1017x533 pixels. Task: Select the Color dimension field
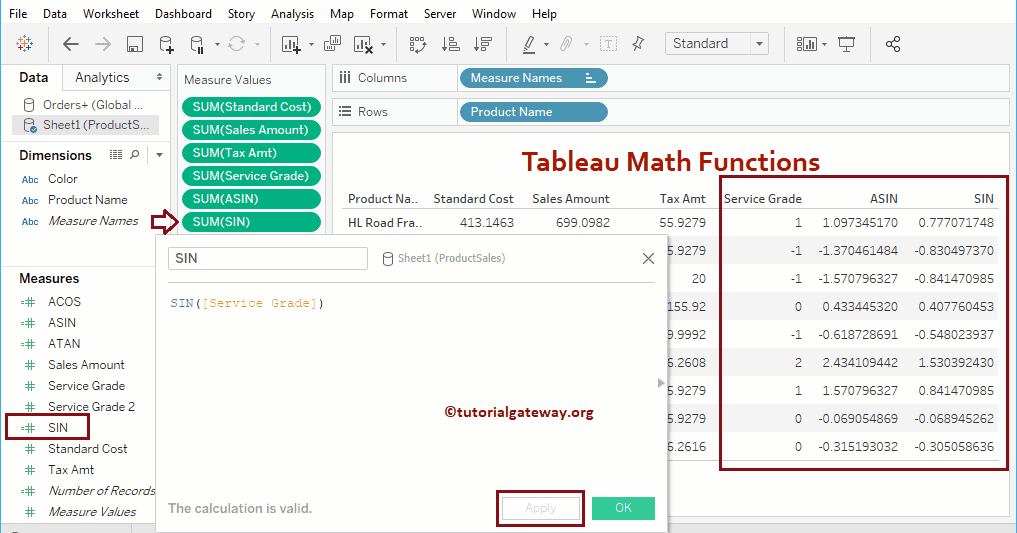[62, 178]
